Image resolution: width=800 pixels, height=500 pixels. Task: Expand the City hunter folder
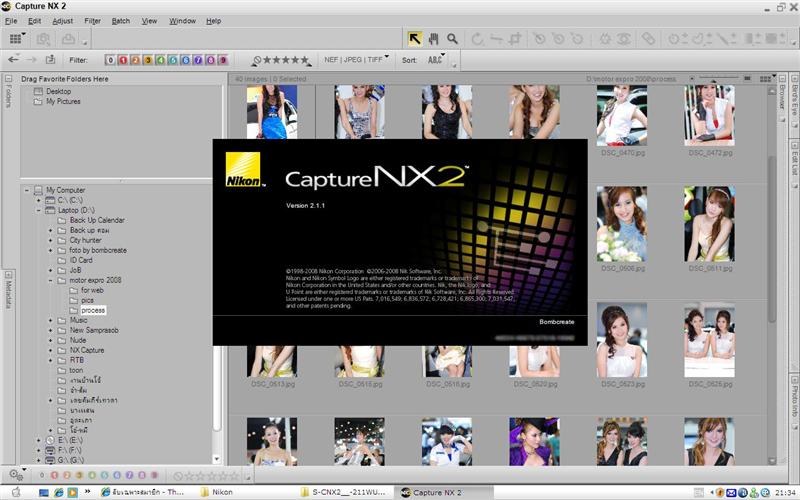[51, 240]
